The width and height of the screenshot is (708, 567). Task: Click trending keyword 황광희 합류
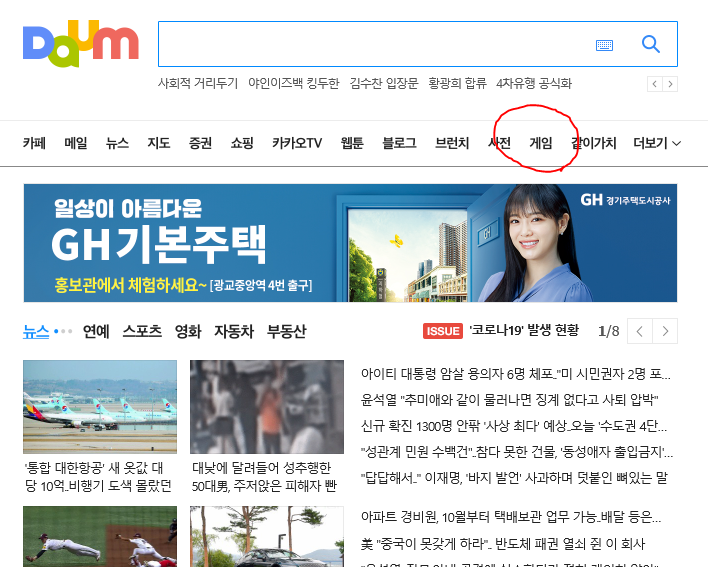point(457,84)
